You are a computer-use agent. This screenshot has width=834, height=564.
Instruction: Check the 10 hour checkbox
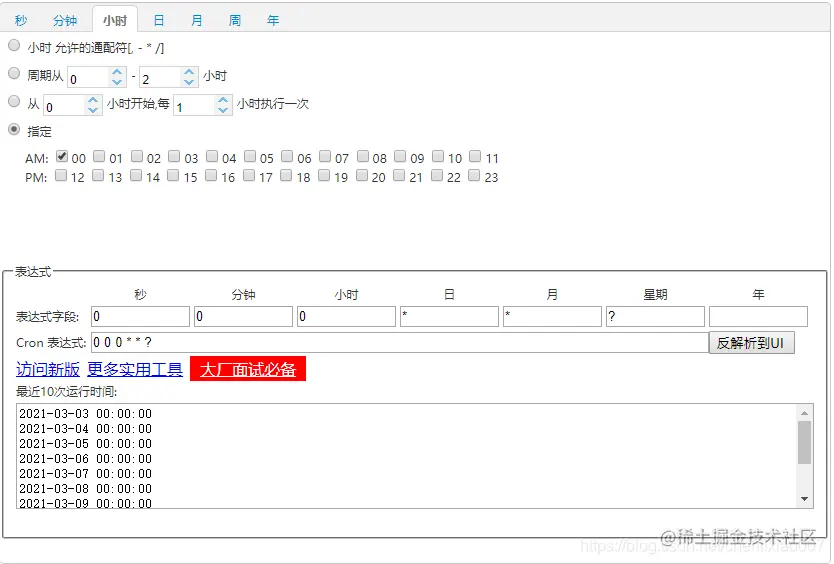[438, 156]
